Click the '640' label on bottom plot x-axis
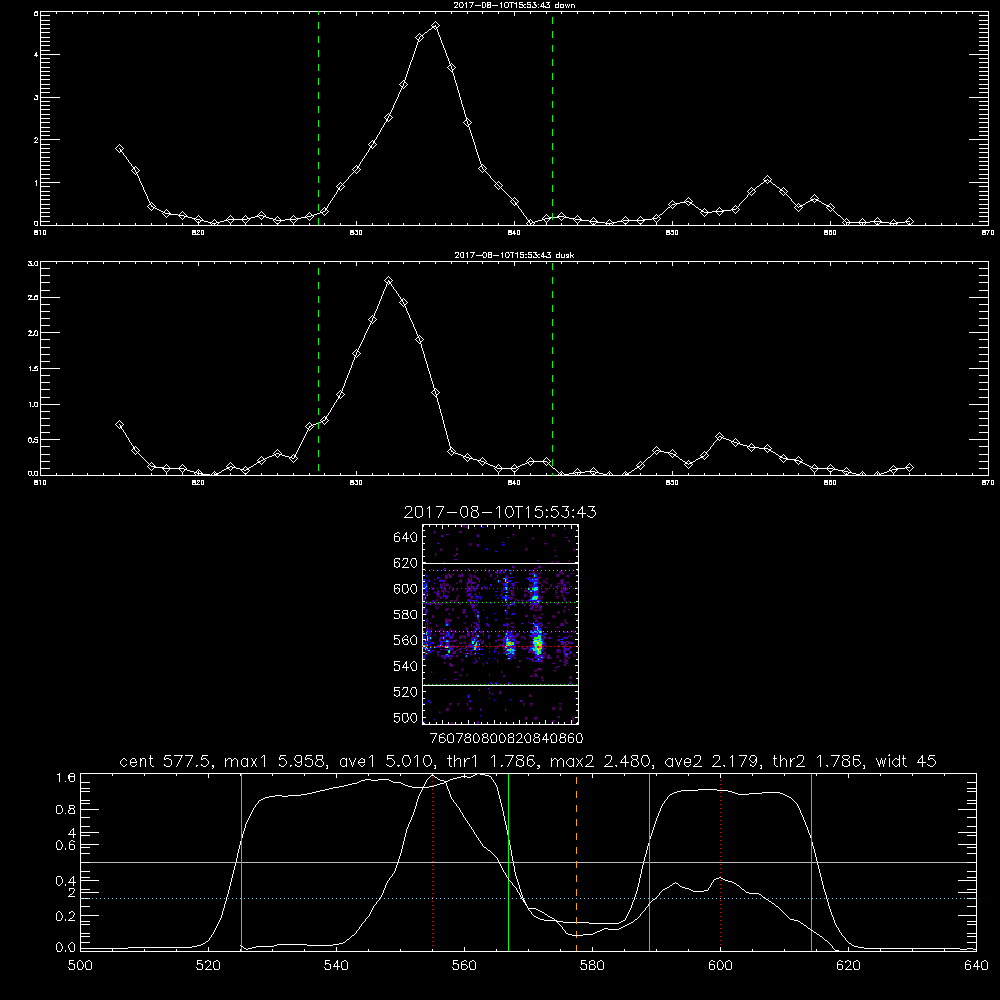 pos(976,966)
